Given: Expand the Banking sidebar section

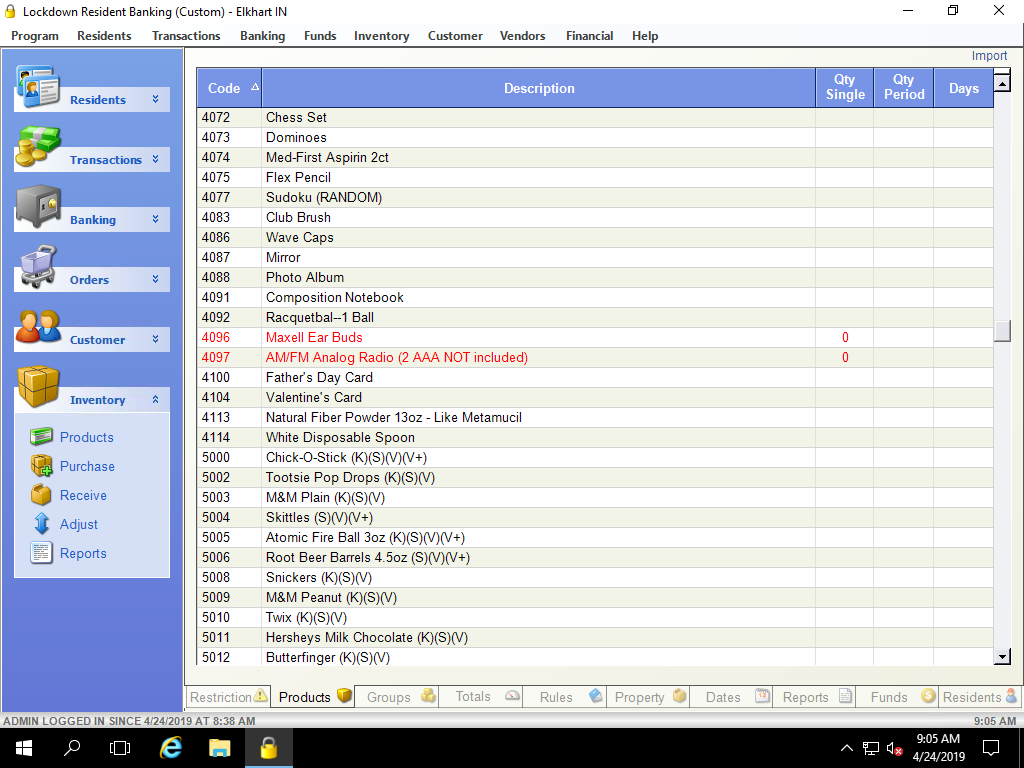Looking at the screenshot, I should 155,219.
